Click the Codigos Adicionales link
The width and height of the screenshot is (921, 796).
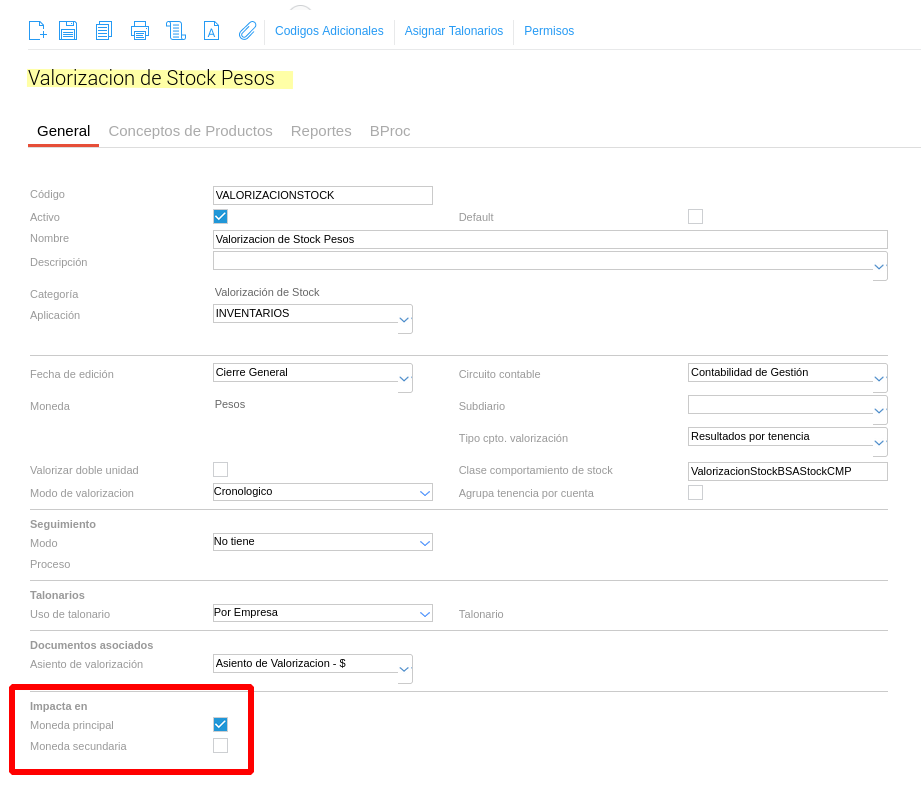(329, 31)
